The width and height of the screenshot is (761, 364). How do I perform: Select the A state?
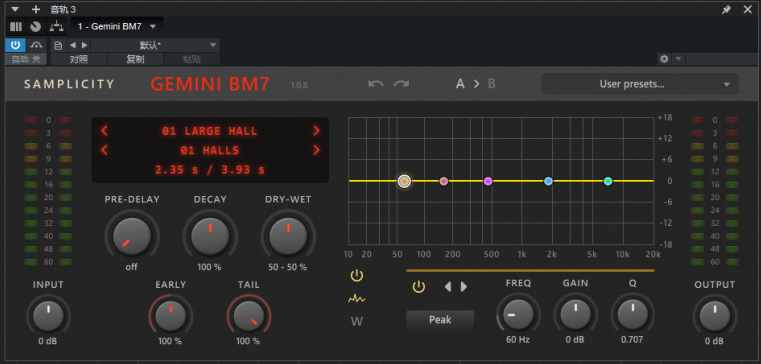coord(460,84)
